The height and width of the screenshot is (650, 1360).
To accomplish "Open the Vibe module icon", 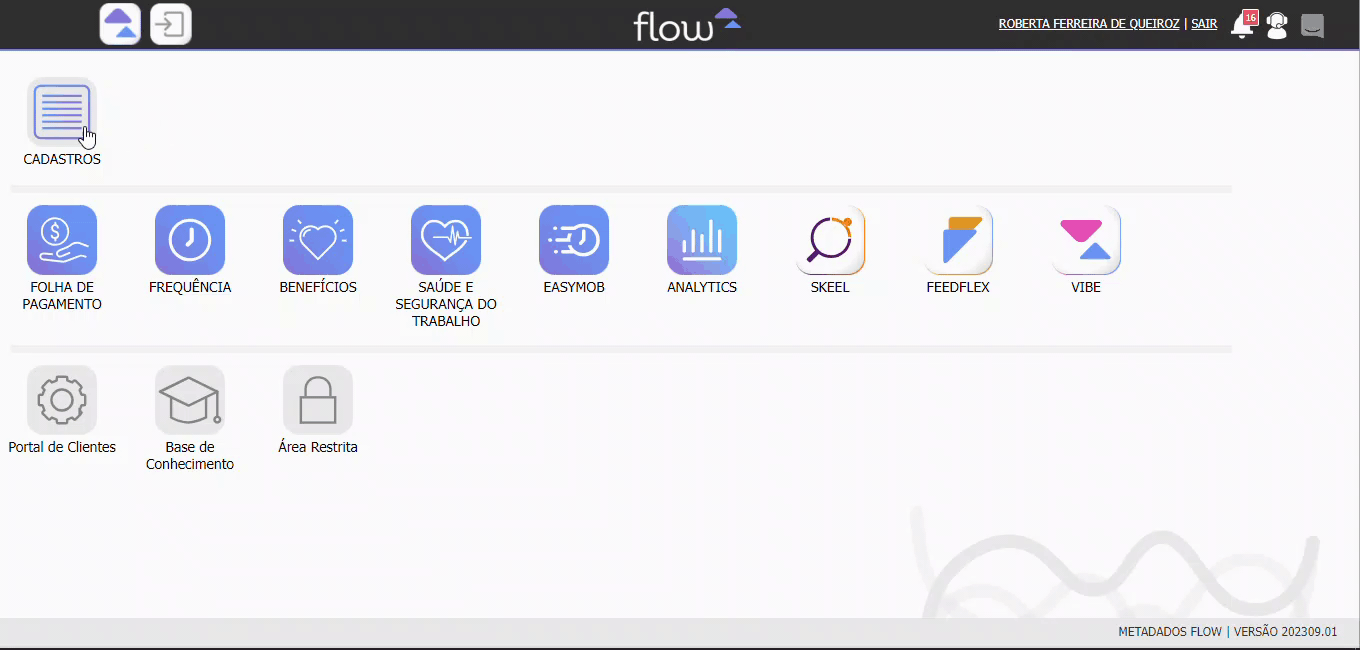I will pos(1086,240).
